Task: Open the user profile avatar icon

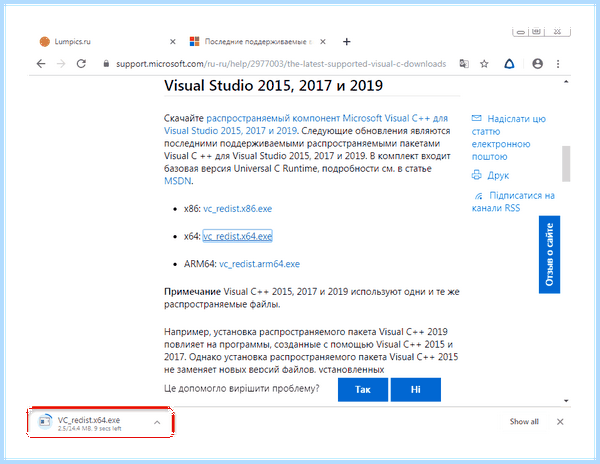Action: [x=538, y=63]
